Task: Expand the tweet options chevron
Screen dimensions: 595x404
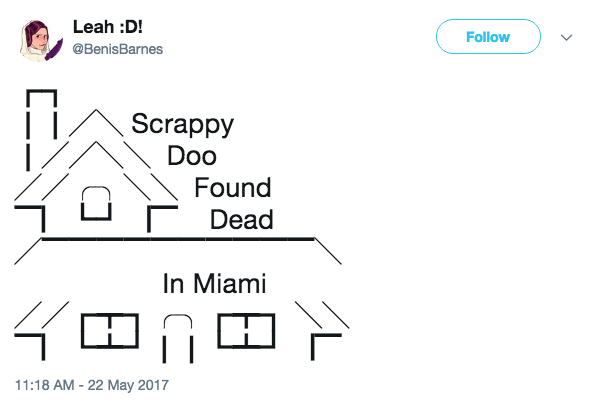Action: click(x=566, y=38)
